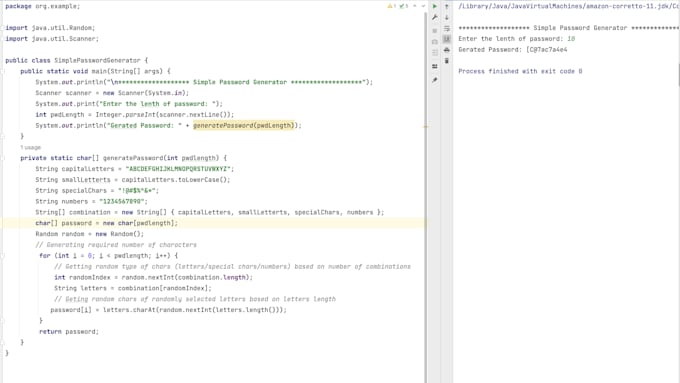Click 'import java.util.Random;' line

coord(50,28)
